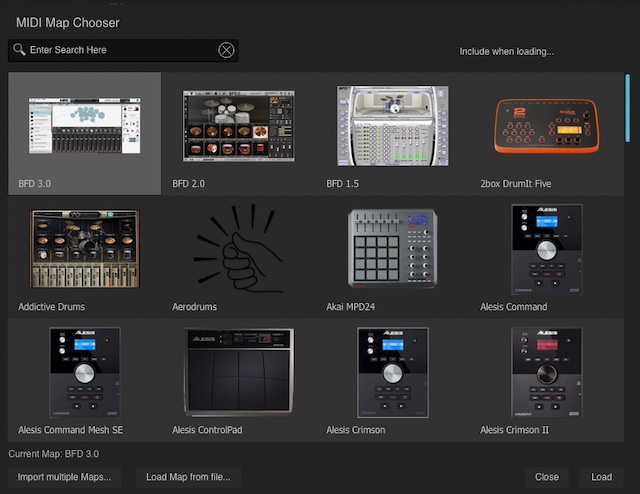The image size is (640, 494).
Task: Select the Alesis Command module icon
Action: (546, 249)
